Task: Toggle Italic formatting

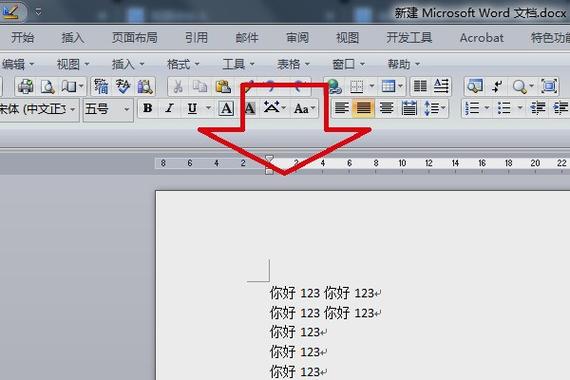Action: click(x=169, y=108)
